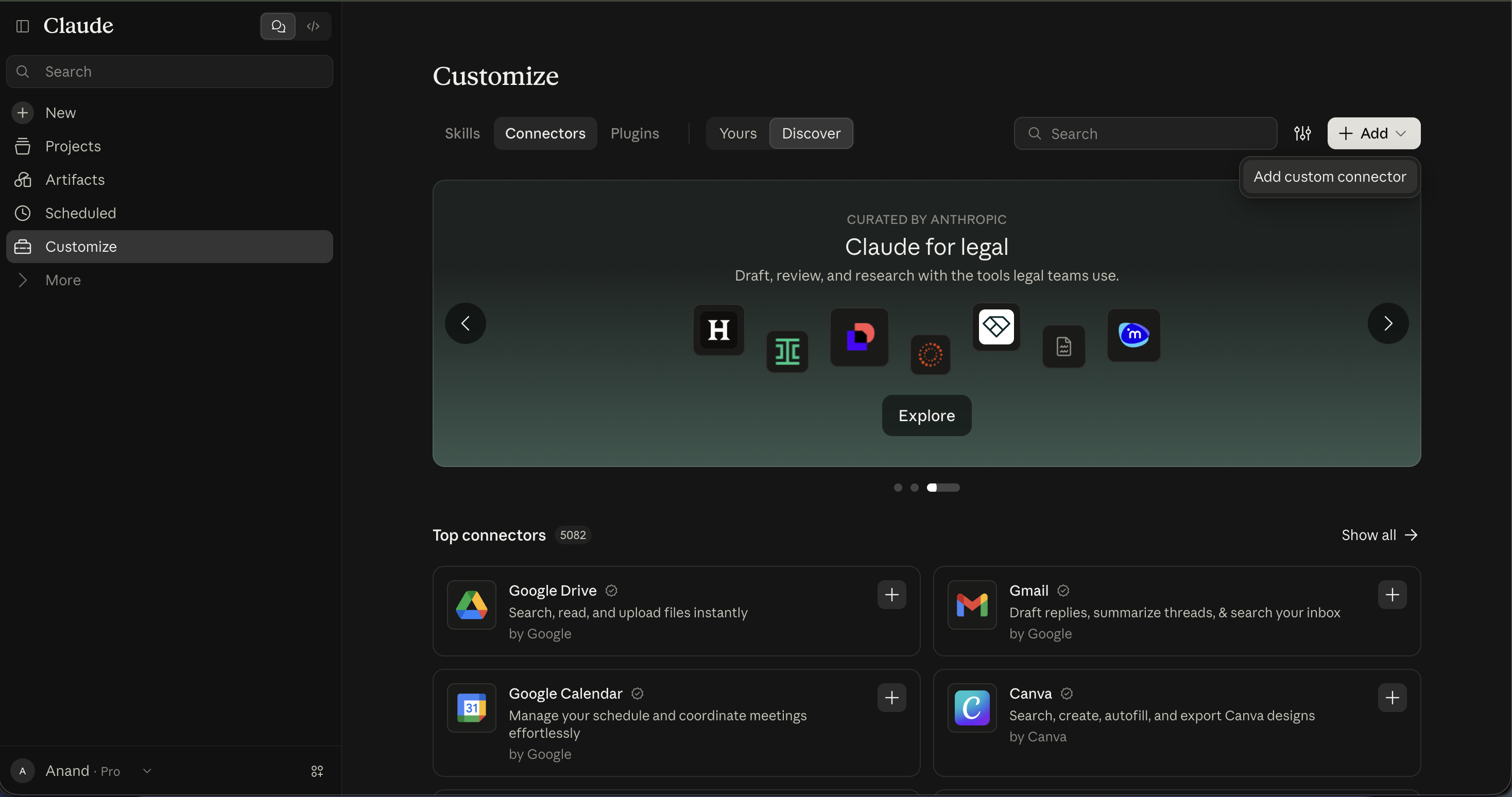Screen dimensions: 1512x797
Task: Click the sidebar Search field
Action: [169, 72]
